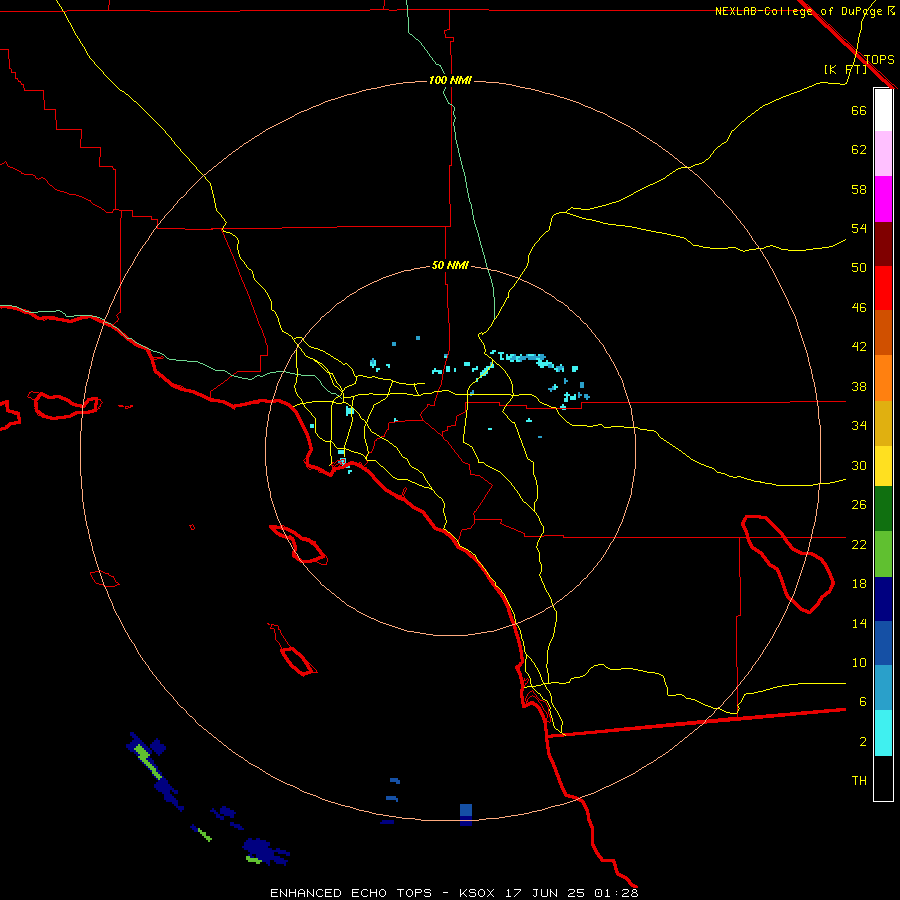Click the light pink legend swatch

(x=883, y=154)
